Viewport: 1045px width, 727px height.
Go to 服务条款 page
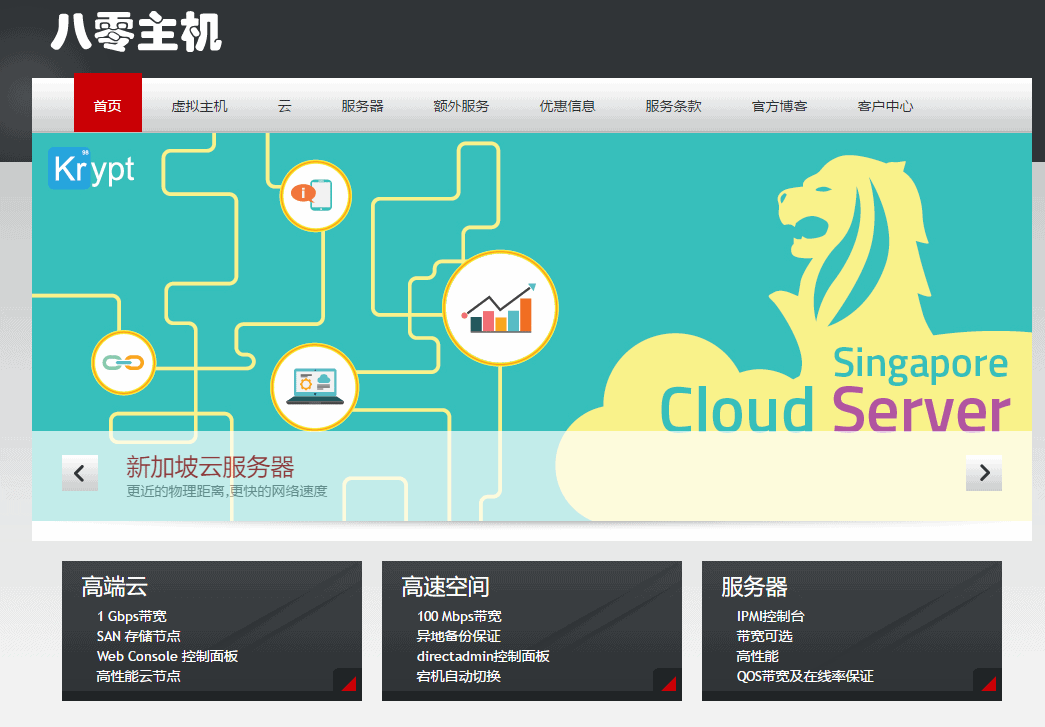[x=673, y=106]
